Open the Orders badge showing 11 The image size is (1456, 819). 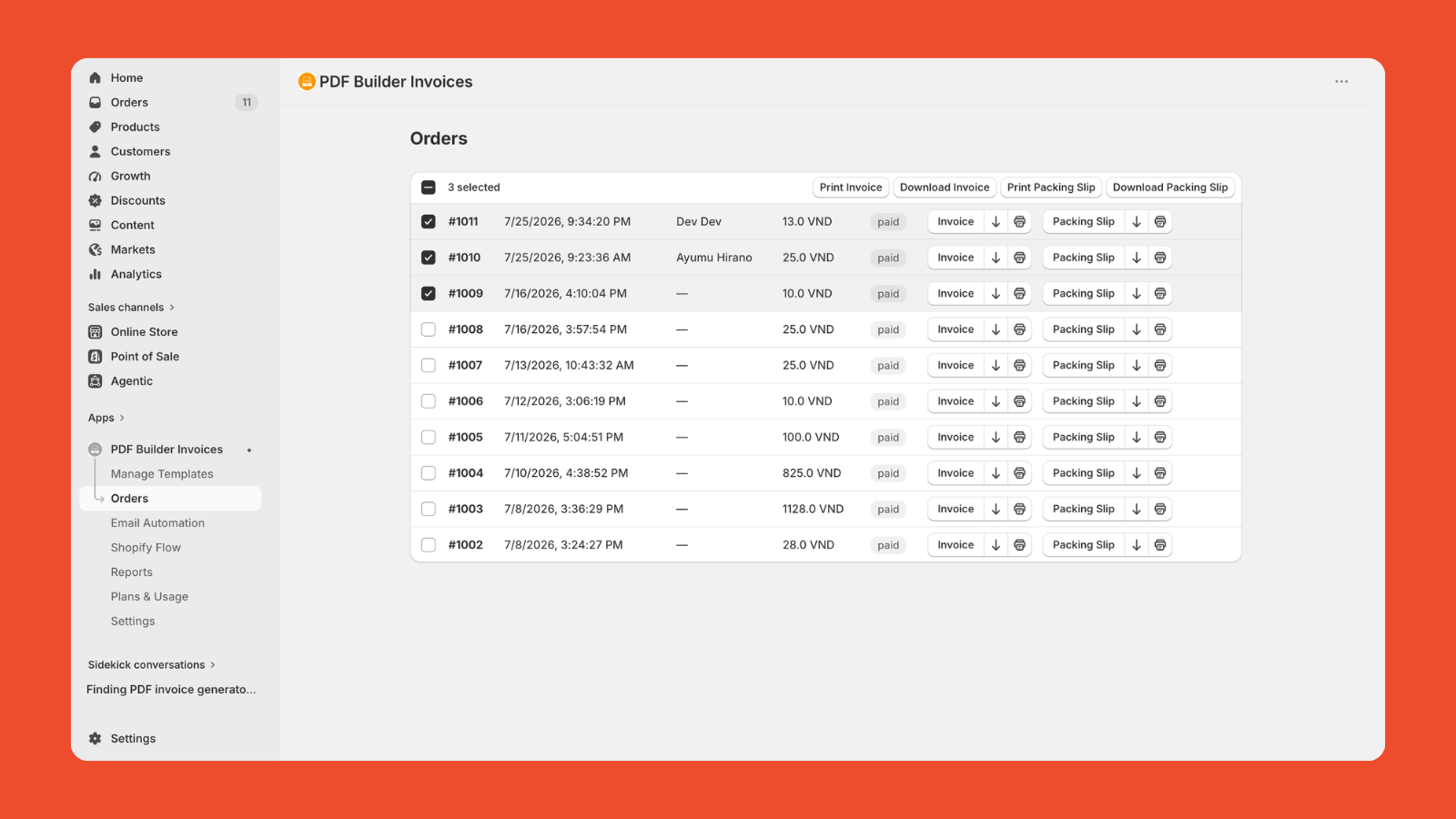tap(247, 103)
